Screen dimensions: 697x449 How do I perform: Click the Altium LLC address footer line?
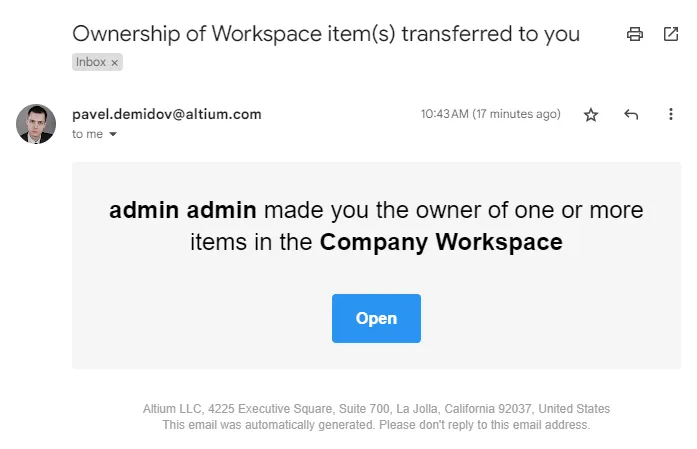click(x=376, y=409)
